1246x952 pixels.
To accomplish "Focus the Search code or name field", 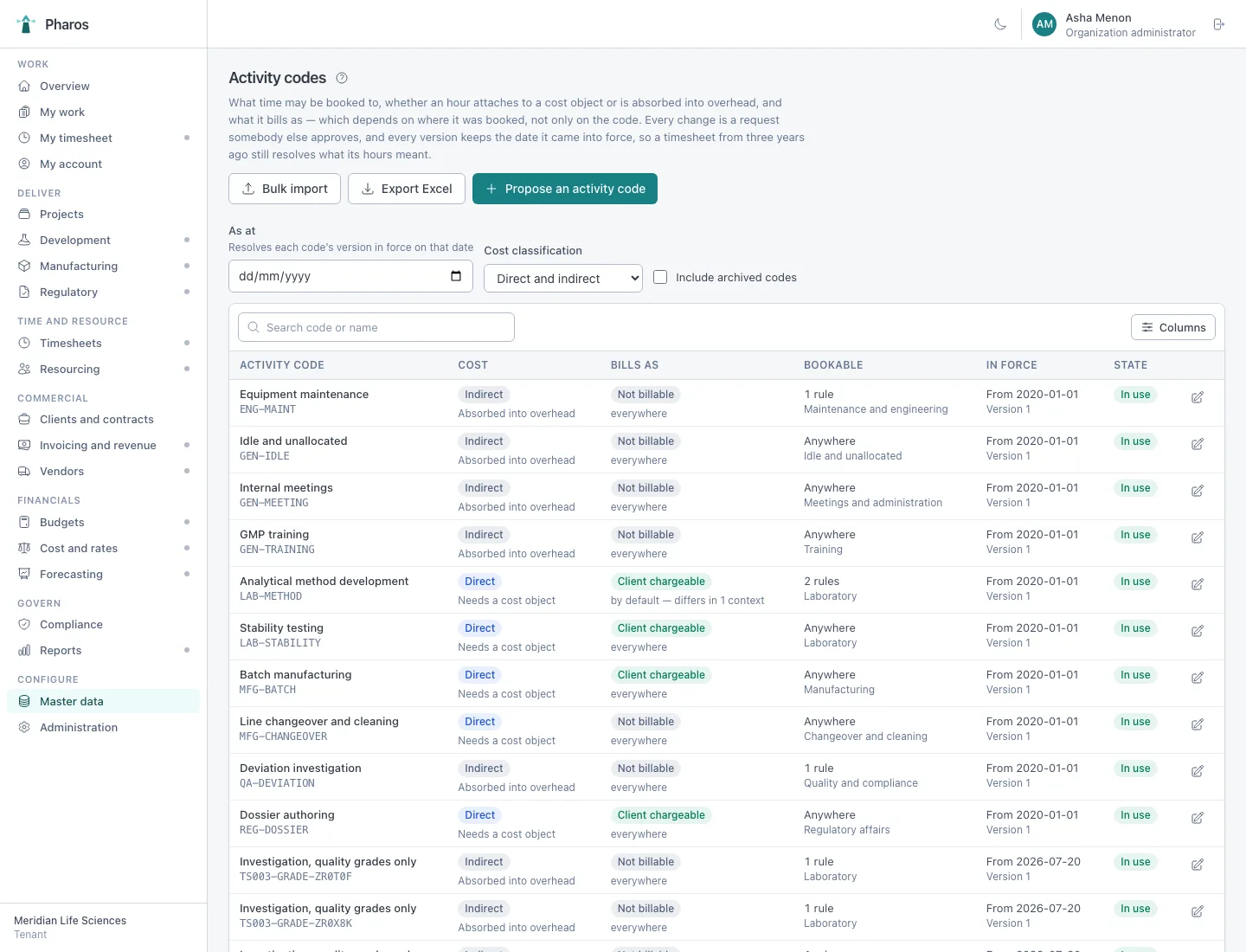I will tap(376, 327).
